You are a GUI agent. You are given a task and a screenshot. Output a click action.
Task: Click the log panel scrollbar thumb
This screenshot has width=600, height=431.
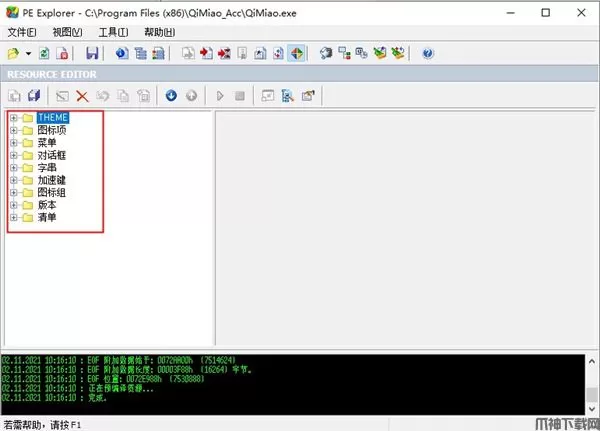(592, 395)
